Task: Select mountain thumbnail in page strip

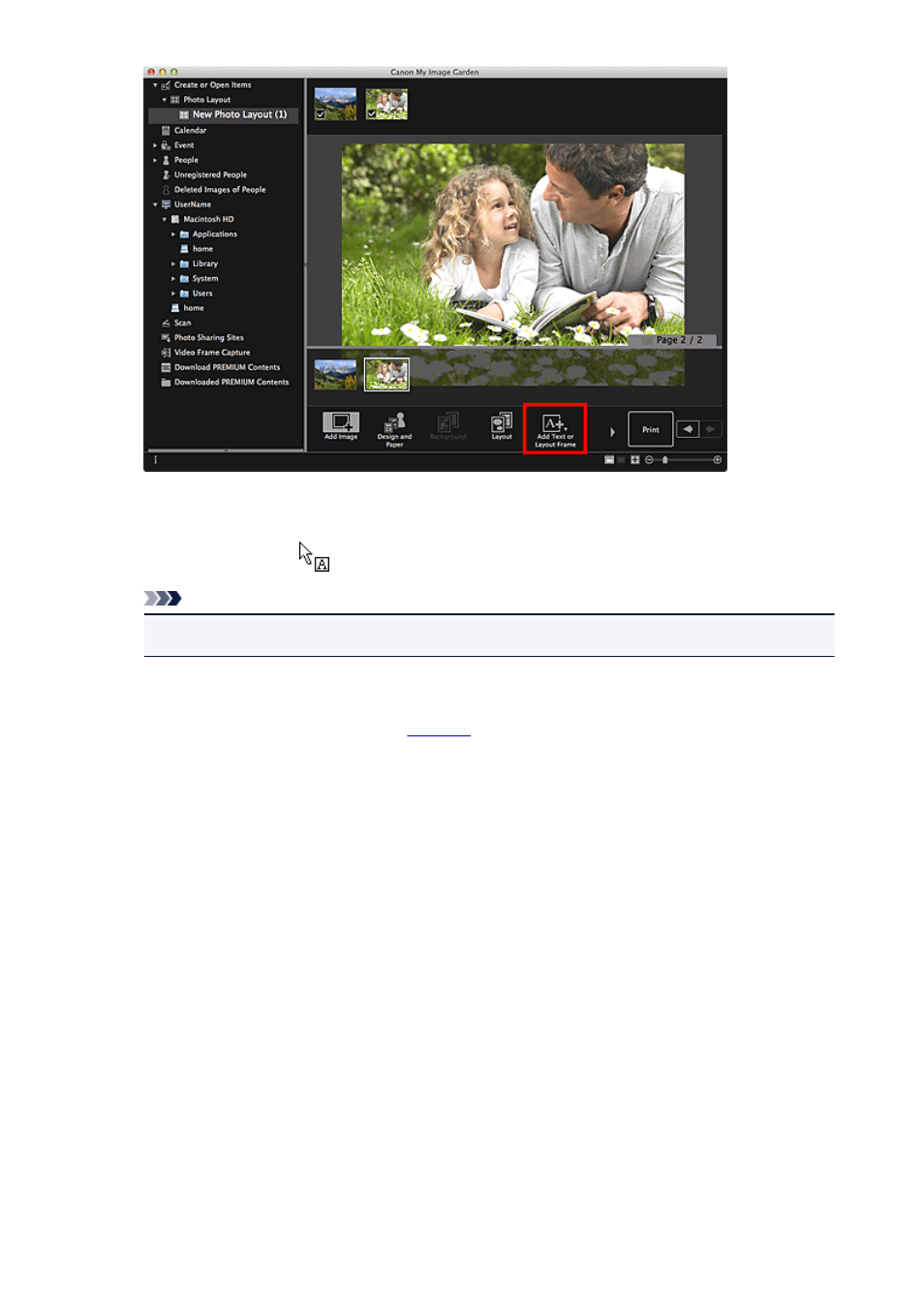Action: pyautogui.click(x=335, y=374)
